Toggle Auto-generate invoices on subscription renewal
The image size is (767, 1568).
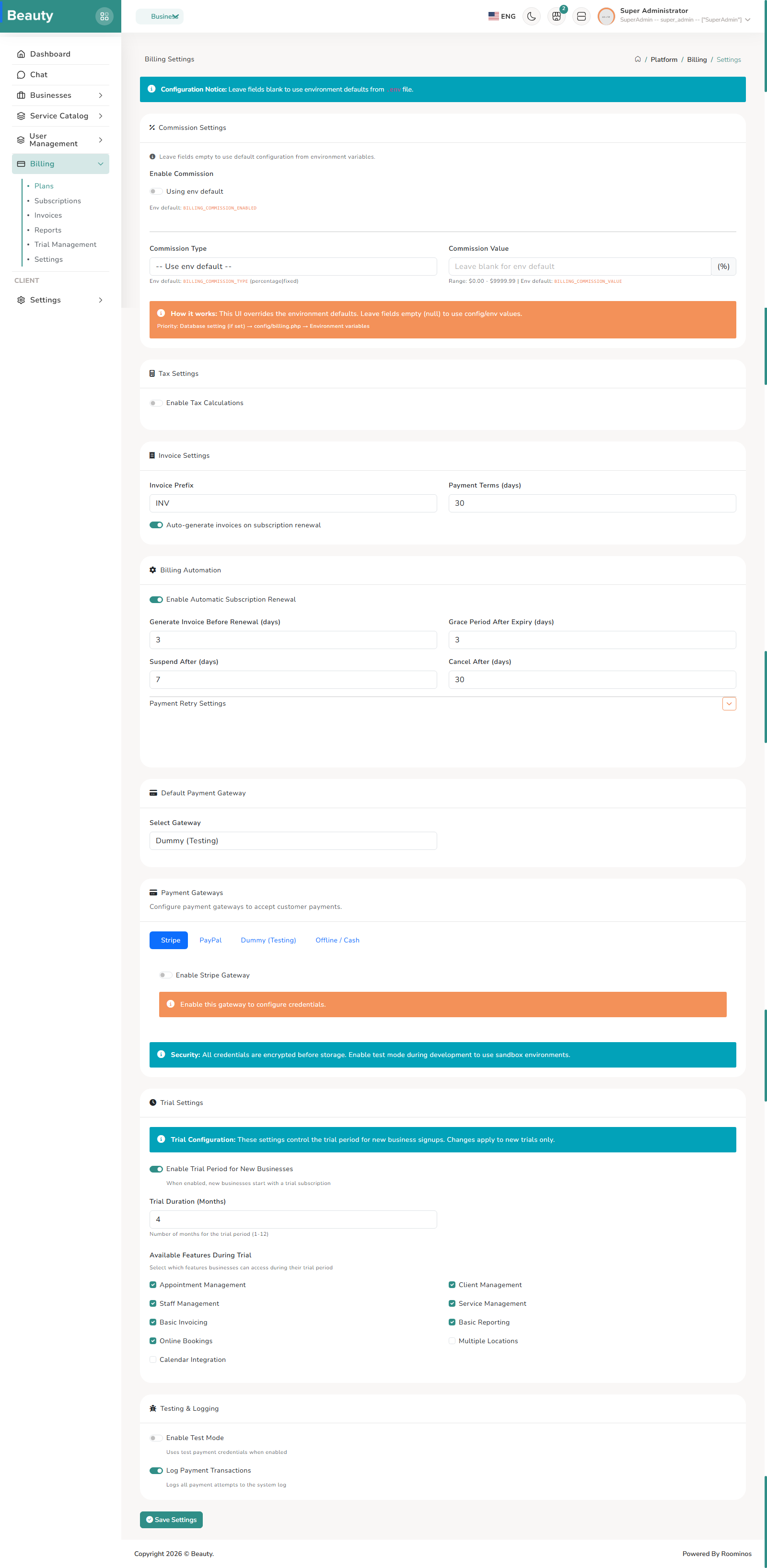click(156, 525)
